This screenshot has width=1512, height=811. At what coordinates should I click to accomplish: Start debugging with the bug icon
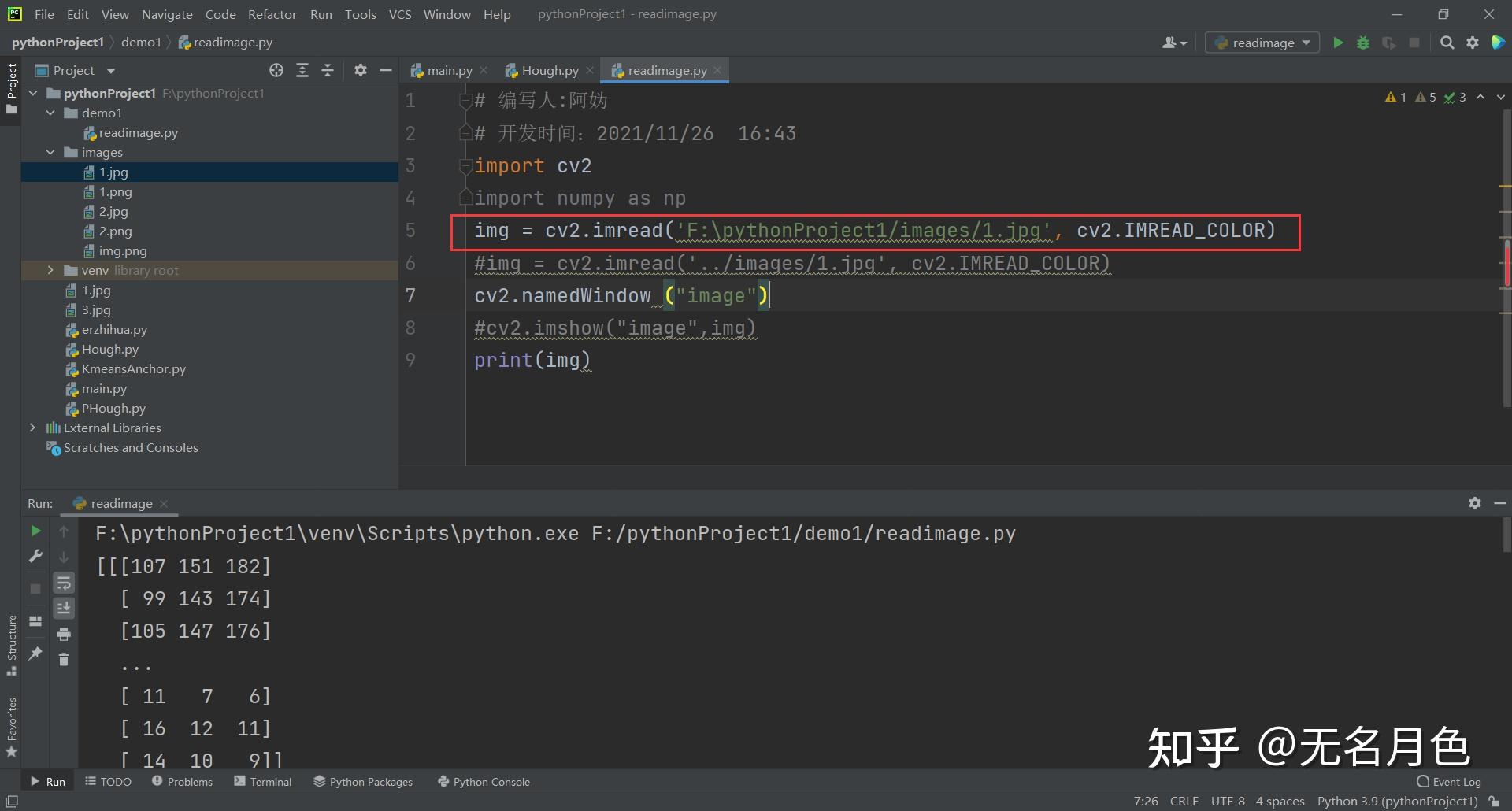click(x=1363, y=43)
